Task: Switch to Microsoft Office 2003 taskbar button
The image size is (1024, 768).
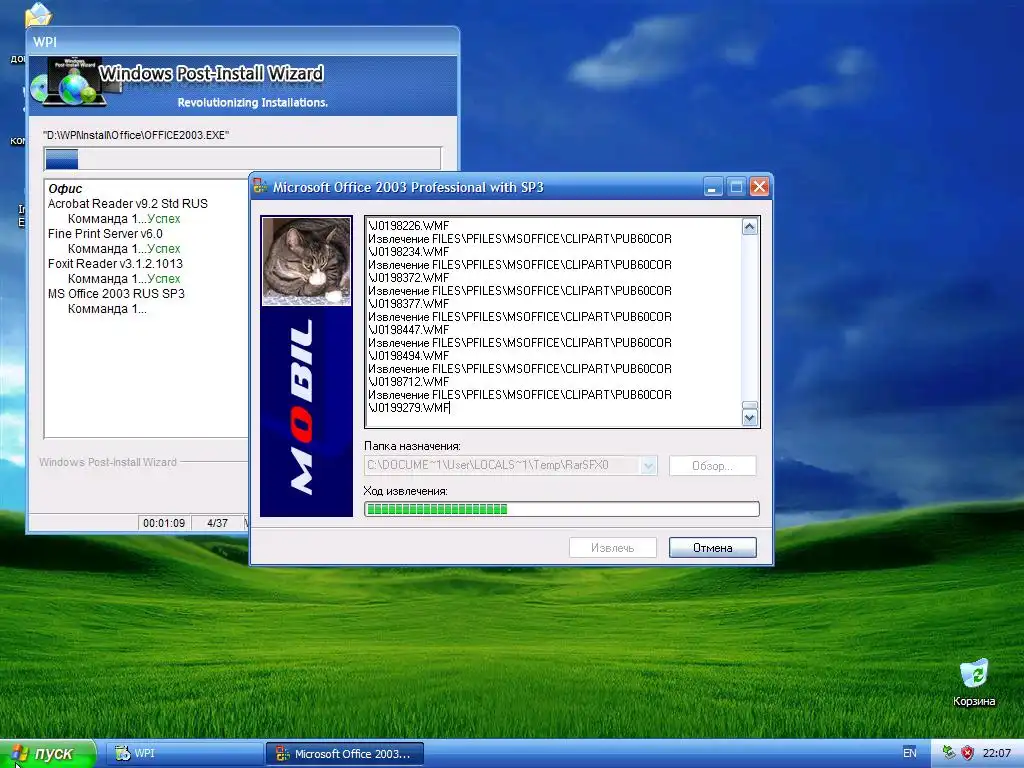Action: (345, 754)
